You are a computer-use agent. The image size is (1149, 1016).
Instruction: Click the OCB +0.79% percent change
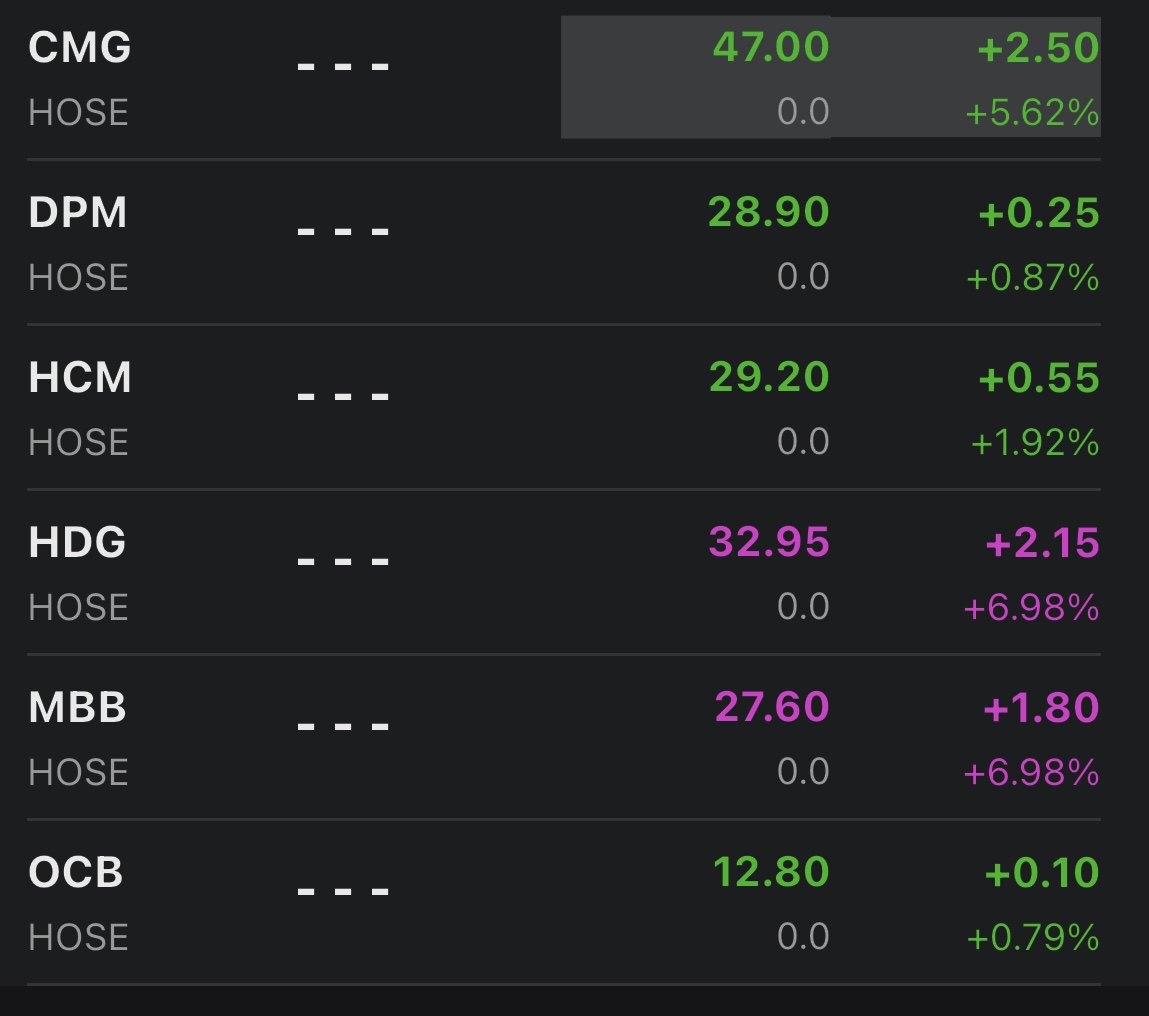[1032, 938]
